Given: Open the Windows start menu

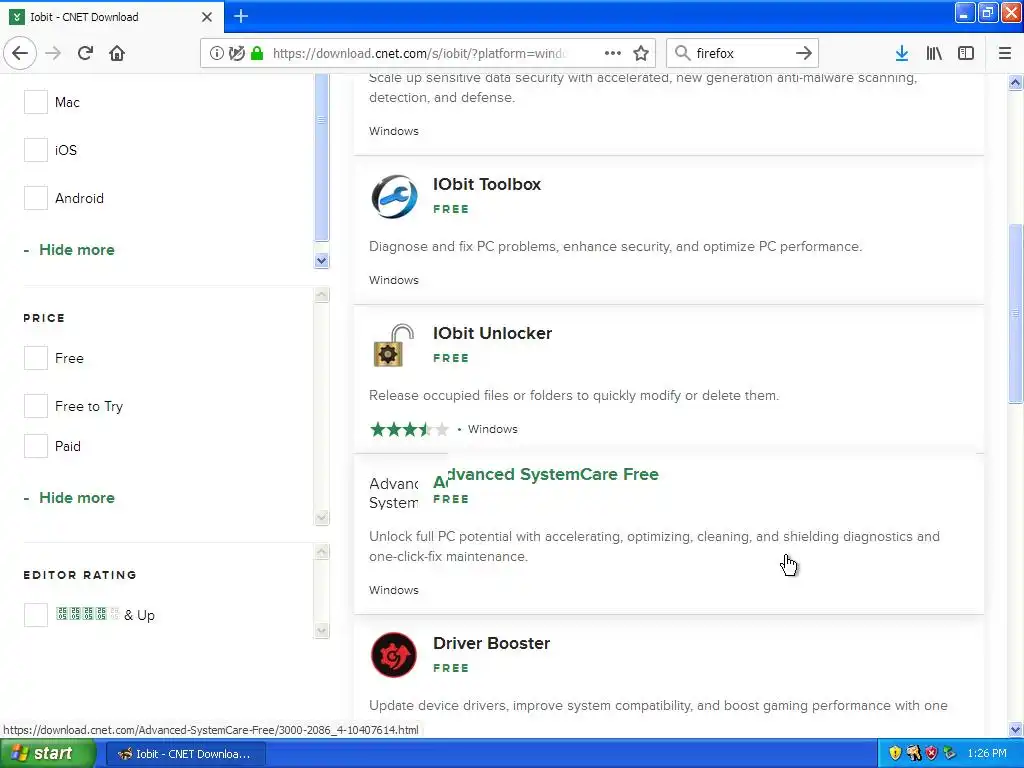Looking at the screenshot, I should coord(48,753).
